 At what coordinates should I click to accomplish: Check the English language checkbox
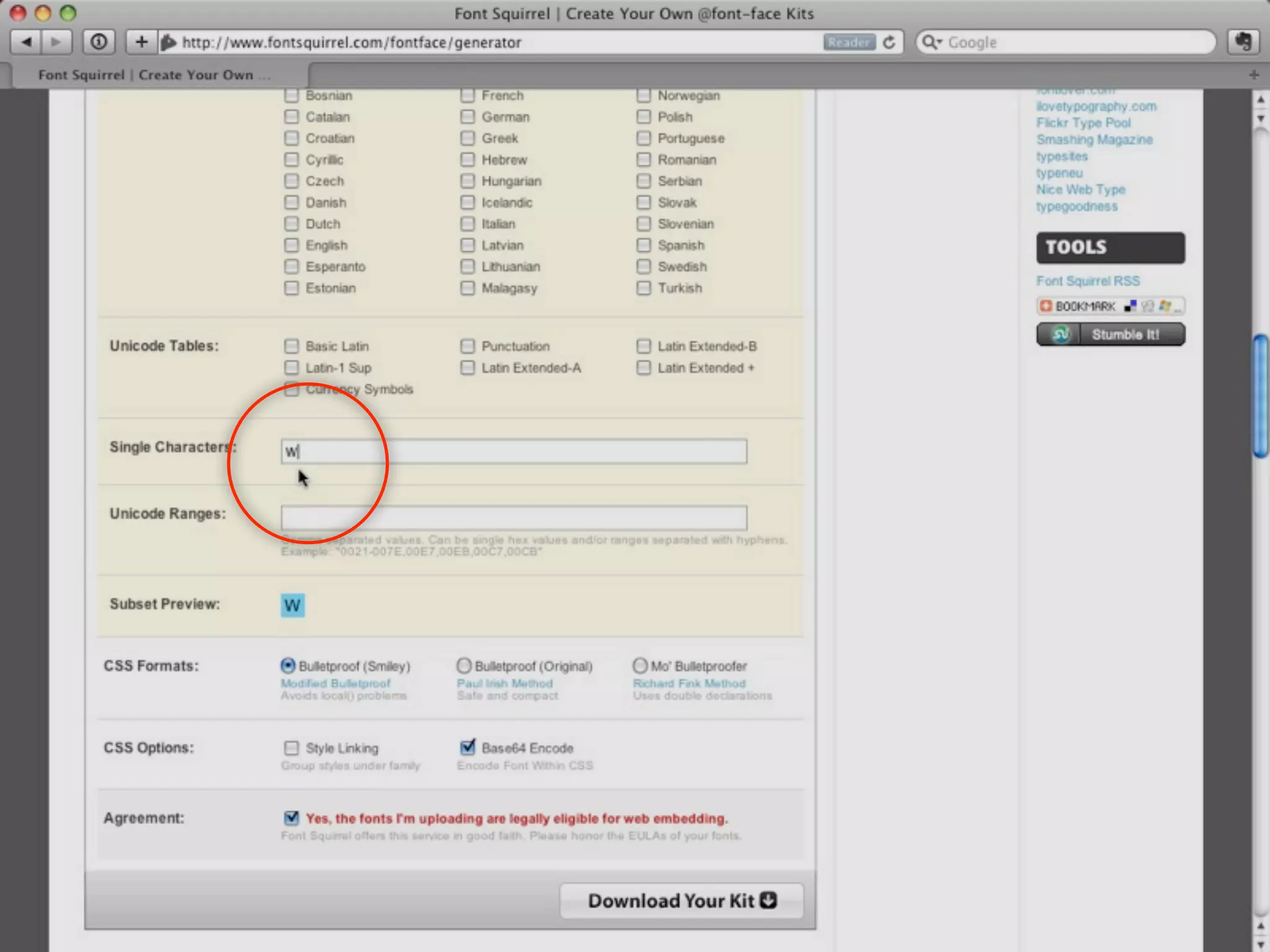click(x=291, y=245)
